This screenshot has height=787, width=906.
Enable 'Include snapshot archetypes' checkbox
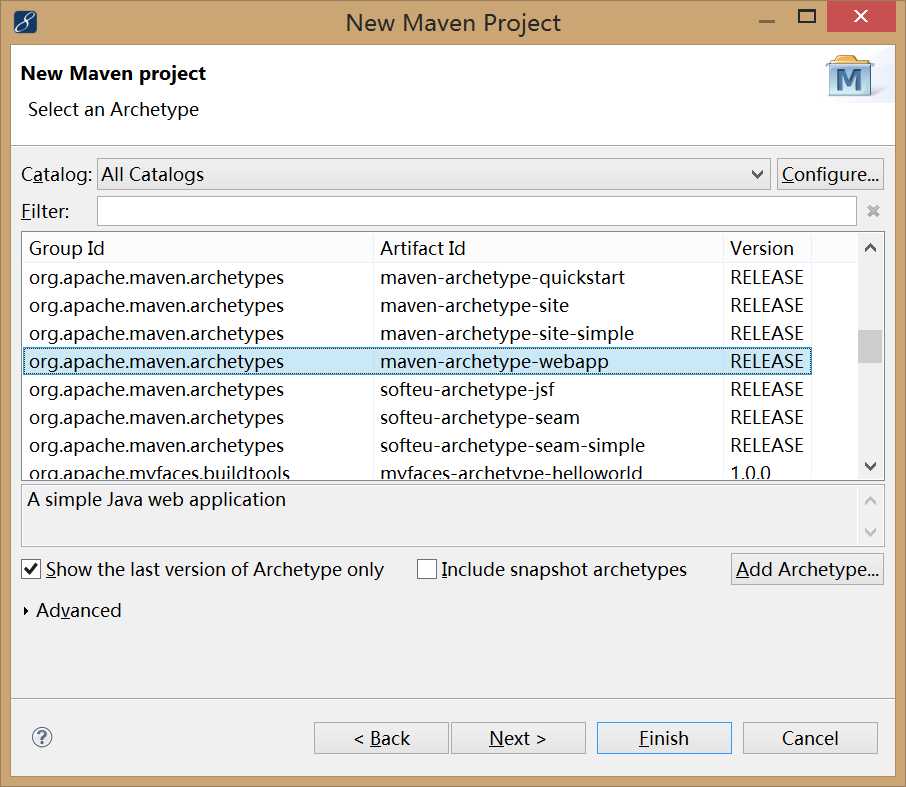426,569
